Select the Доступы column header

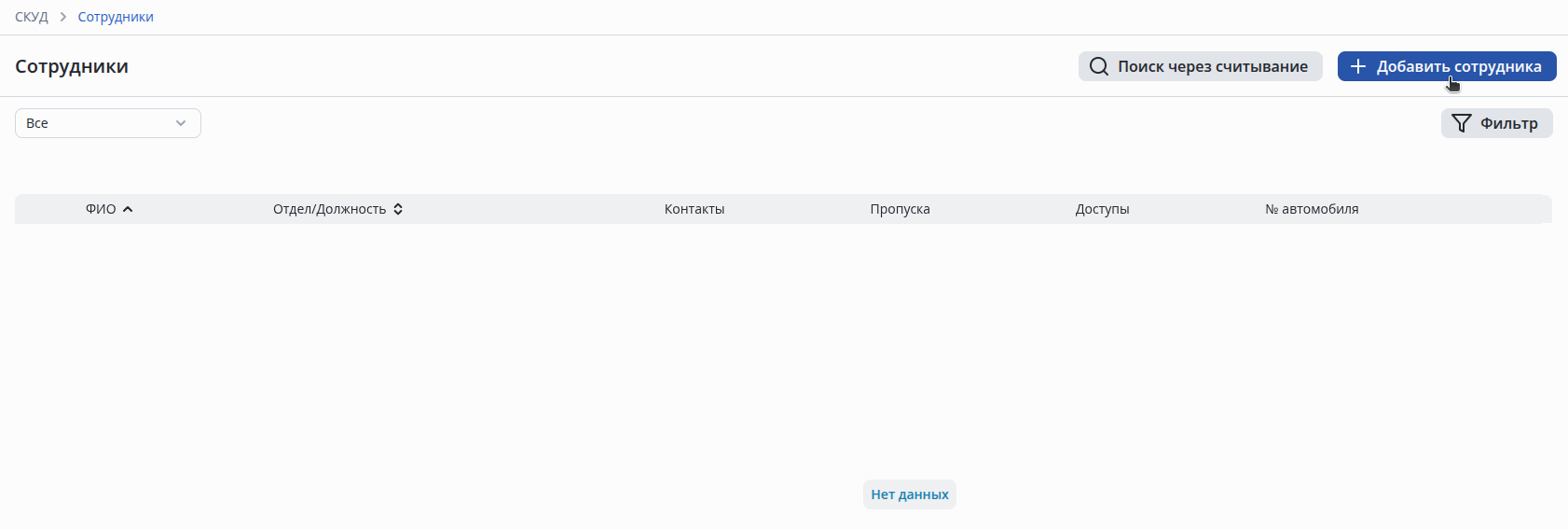click(x=1102, y=209)
